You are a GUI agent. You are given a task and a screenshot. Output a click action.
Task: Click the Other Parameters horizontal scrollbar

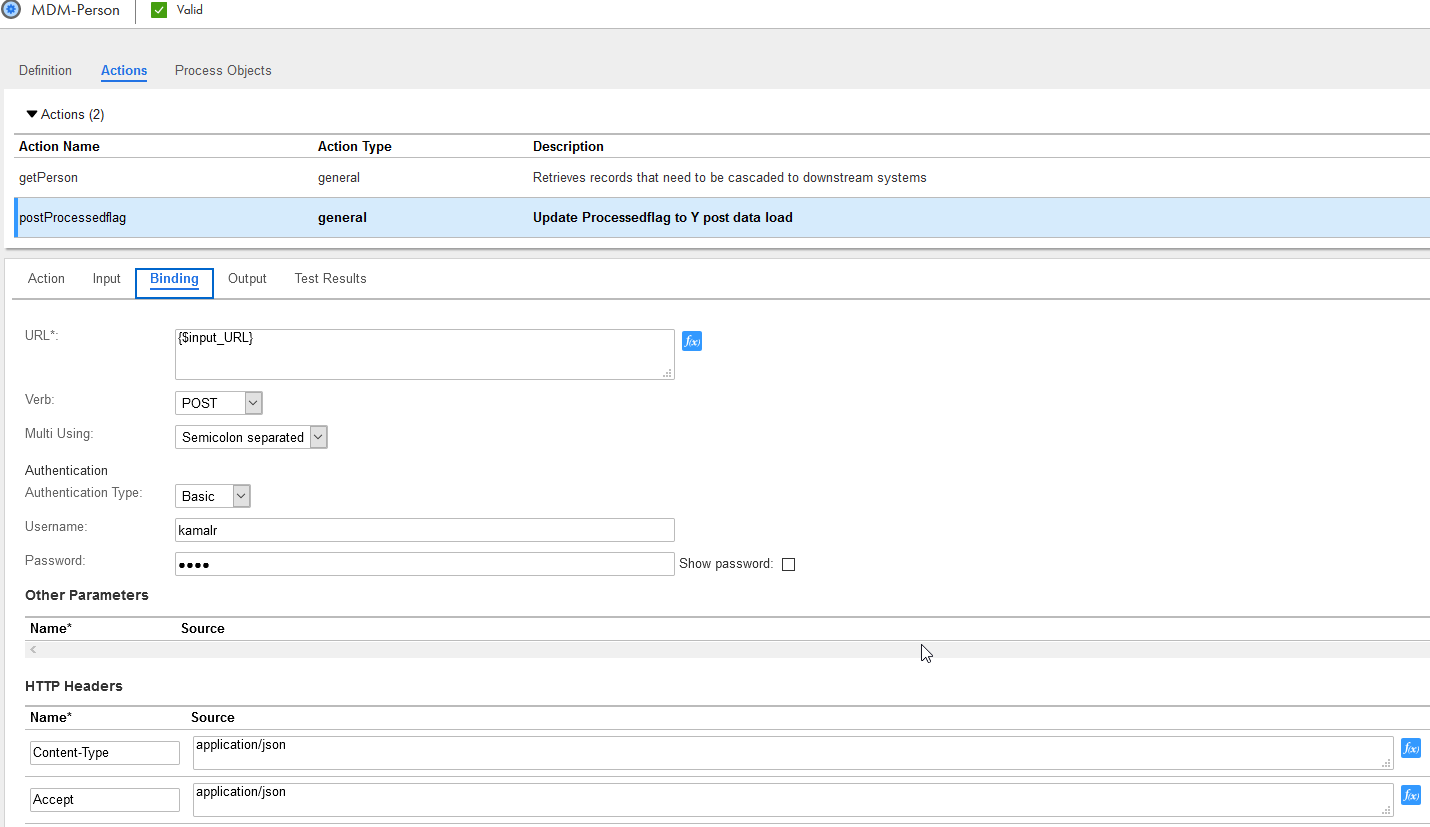(x=728, y=650)
